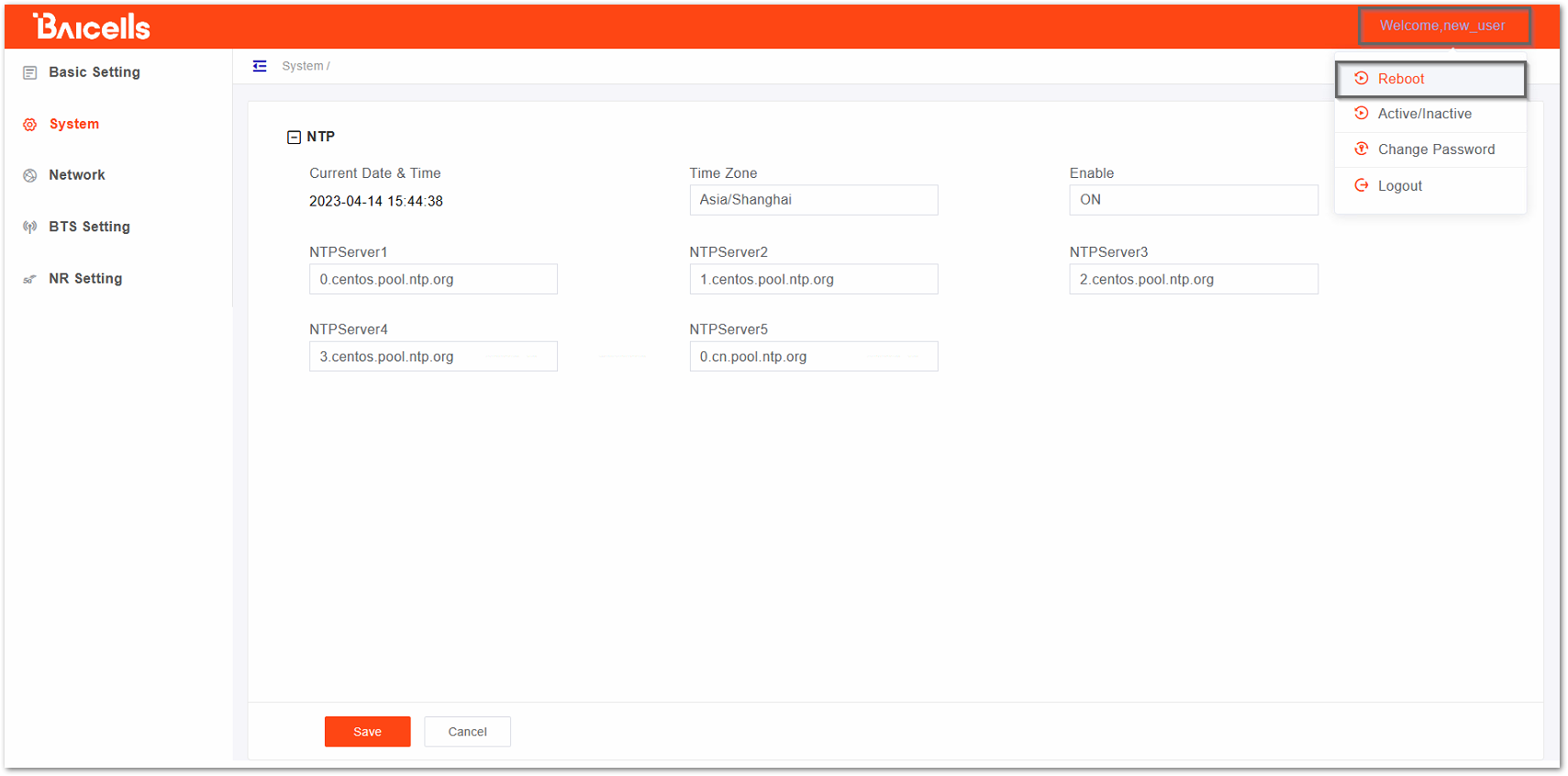Edit the NTPServer3 field

coord(1194,279)
